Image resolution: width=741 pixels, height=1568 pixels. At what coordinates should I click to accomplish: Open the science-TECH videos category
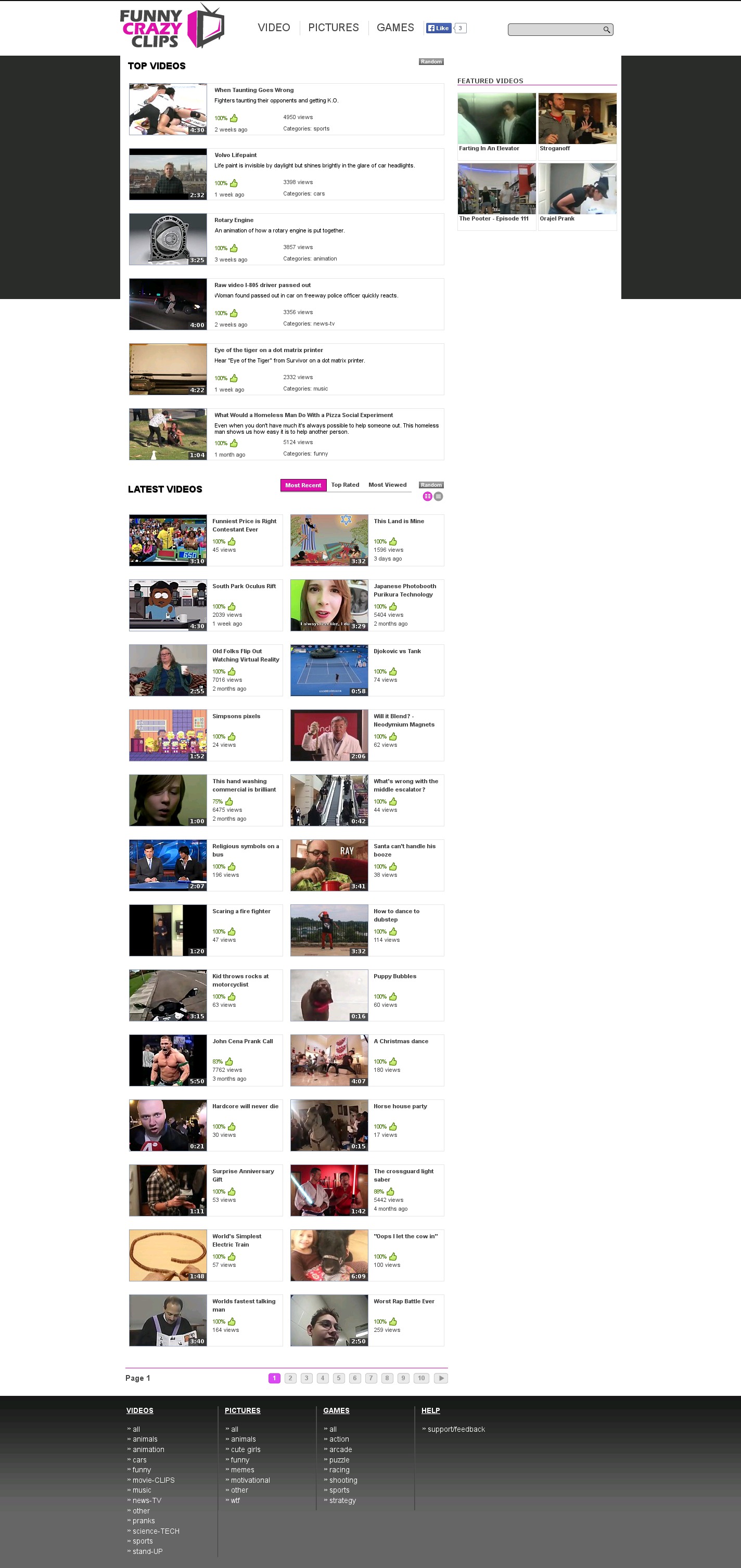coord(156,1531)
